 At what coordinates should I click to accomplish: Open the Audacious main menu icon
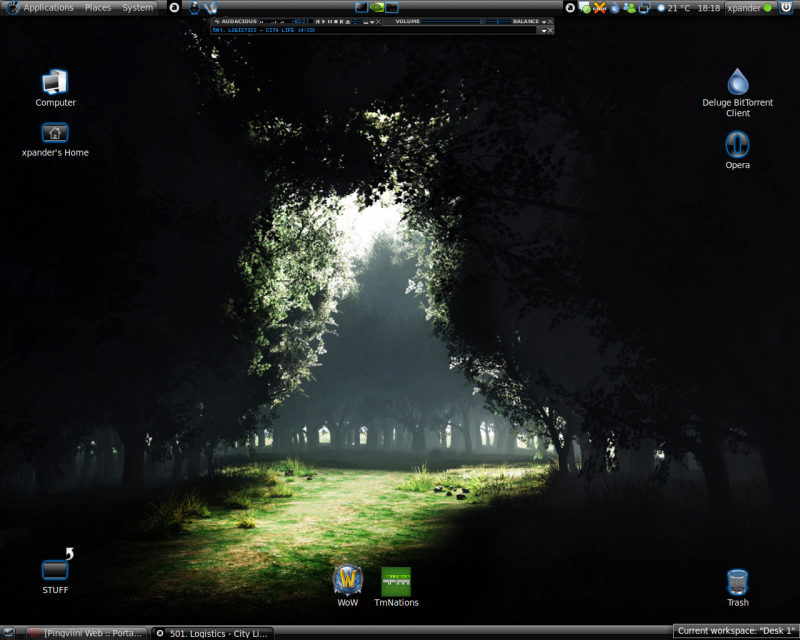click(217, 21)
